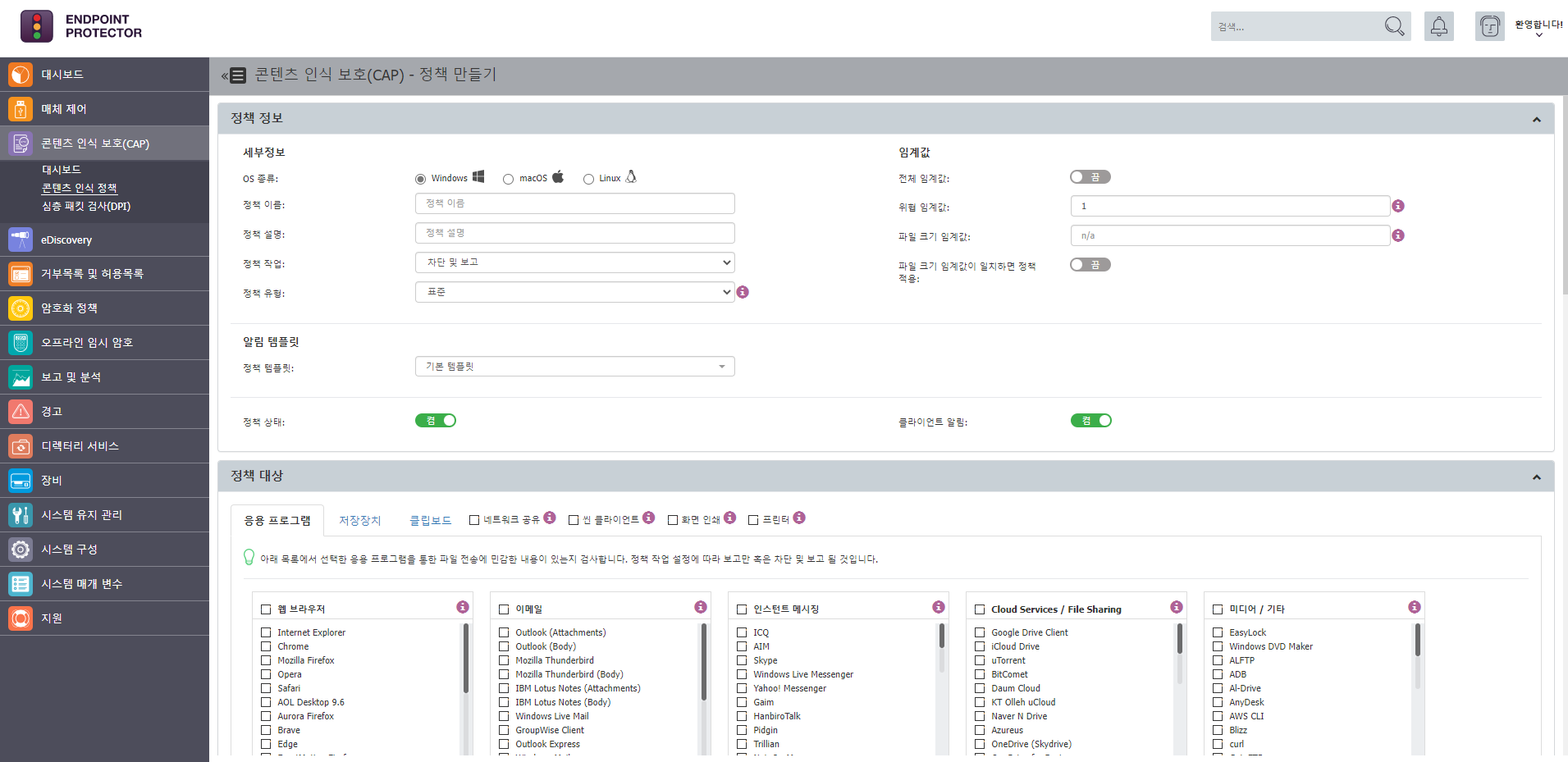Screen dimensions: 1568x762
Task: Open the 시스템 매개 변수 icon
Action: (x=21, y=584)
